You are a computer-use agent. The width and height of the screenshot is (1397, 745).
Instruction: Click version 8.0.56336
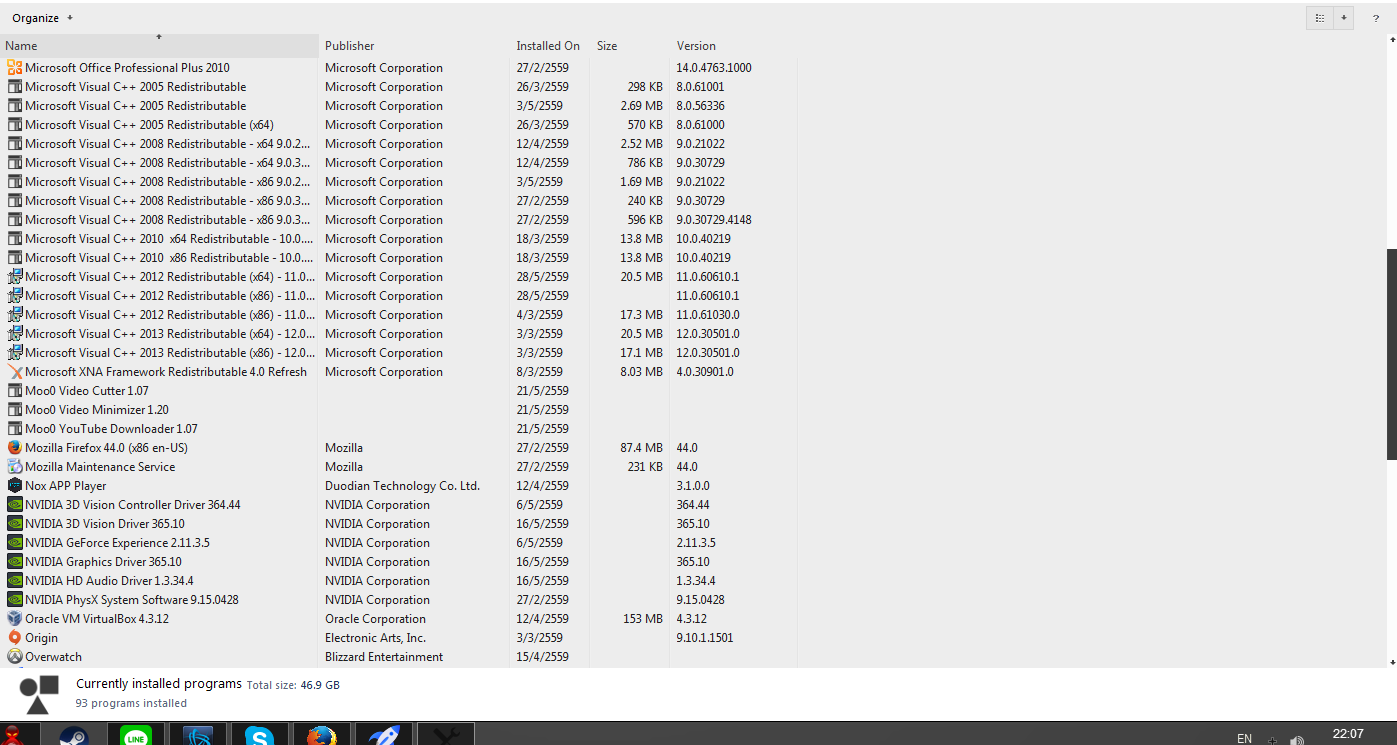tap(700, 106)
